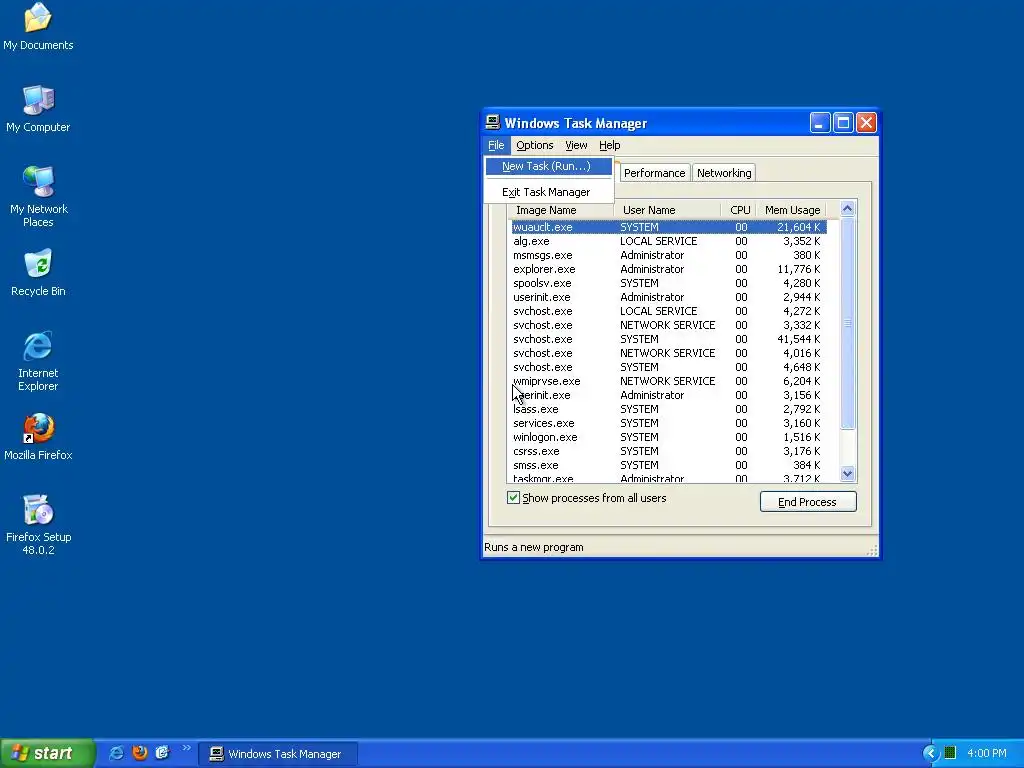Launch Internet Explorer from Quick Launch
The height and width of the screenshot is (768, 1024).
click(x=116, y=753)
